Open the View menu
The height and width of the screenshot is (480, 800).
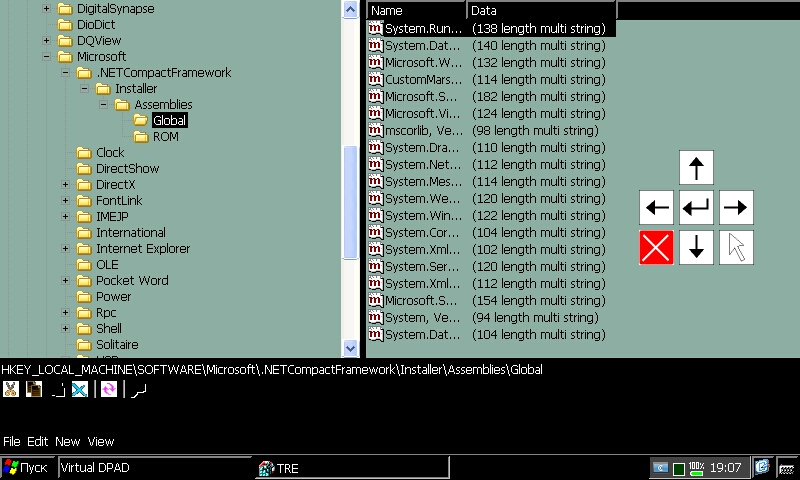click(101, 441)
